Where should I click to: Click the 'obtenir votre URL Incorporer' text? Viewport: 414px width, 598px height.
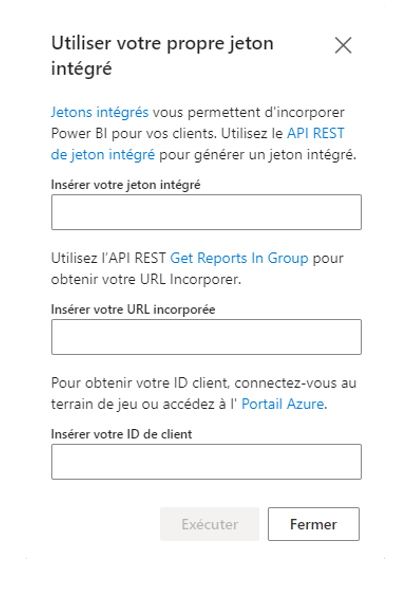coord(146,279)
